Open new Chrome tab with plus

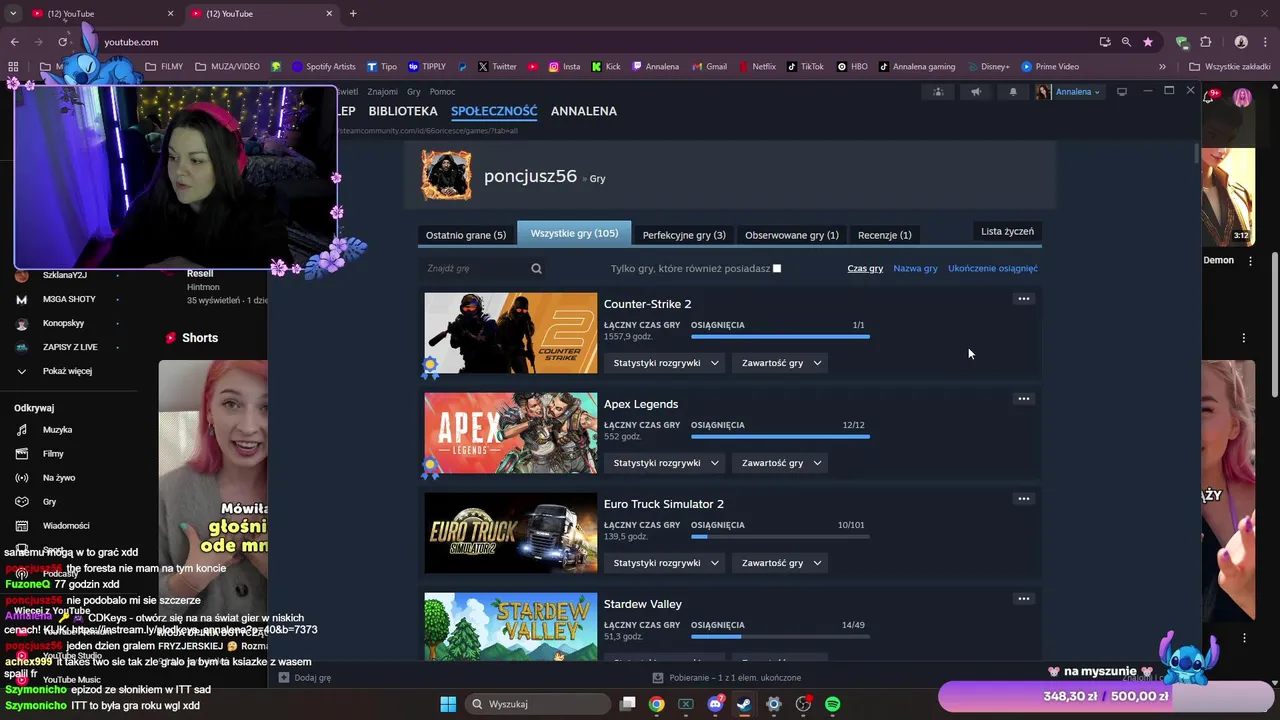[353, 13]
